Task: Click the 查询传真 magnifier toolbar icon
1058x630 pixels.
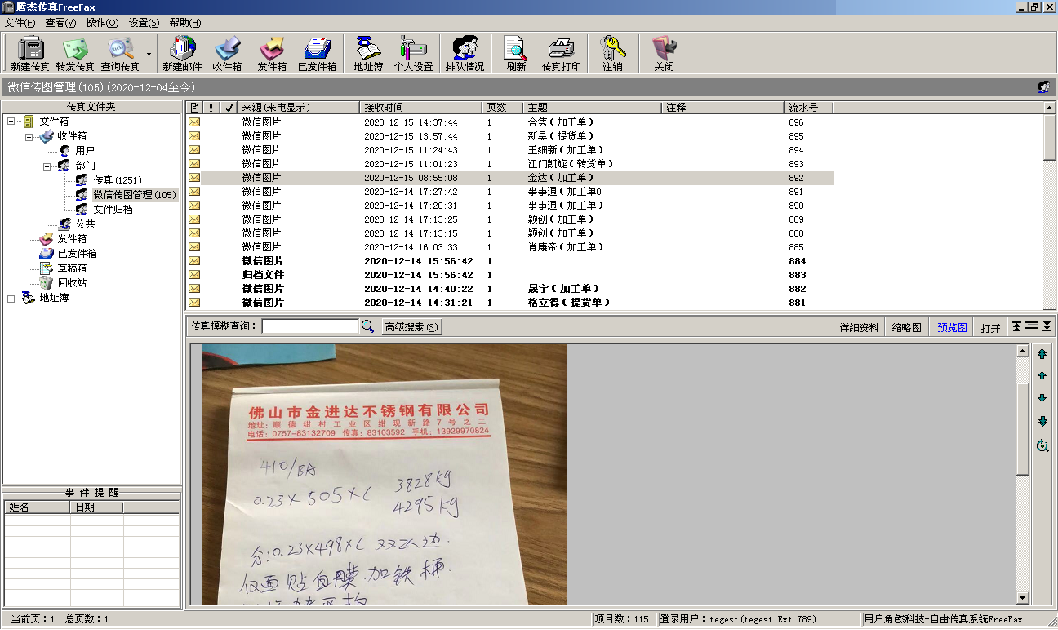Action: (x=120, y=53)
